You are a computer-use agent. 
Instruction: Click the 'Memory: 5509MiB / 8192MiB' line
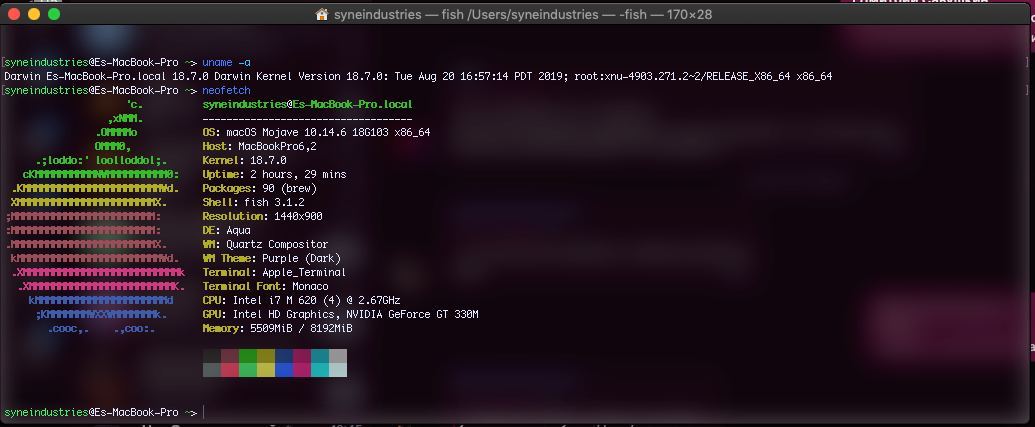[277, 328]
